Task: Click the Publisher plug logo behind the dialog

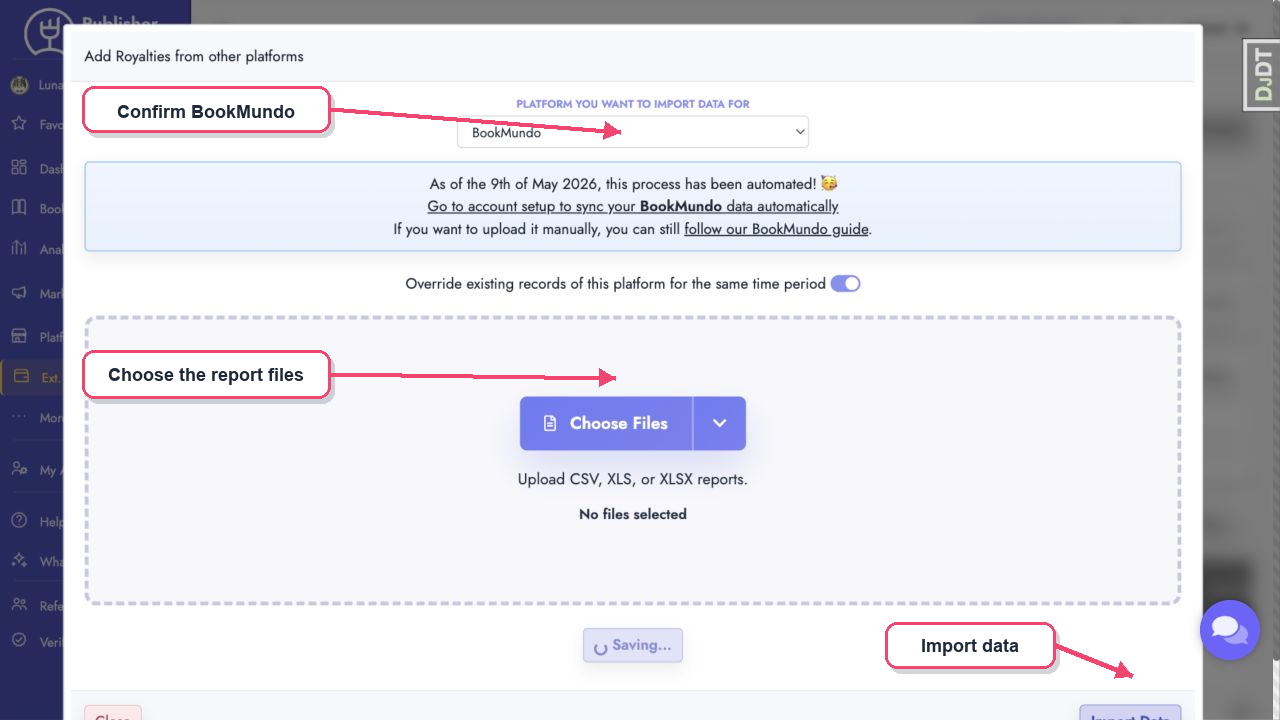Action: (43, 34)
